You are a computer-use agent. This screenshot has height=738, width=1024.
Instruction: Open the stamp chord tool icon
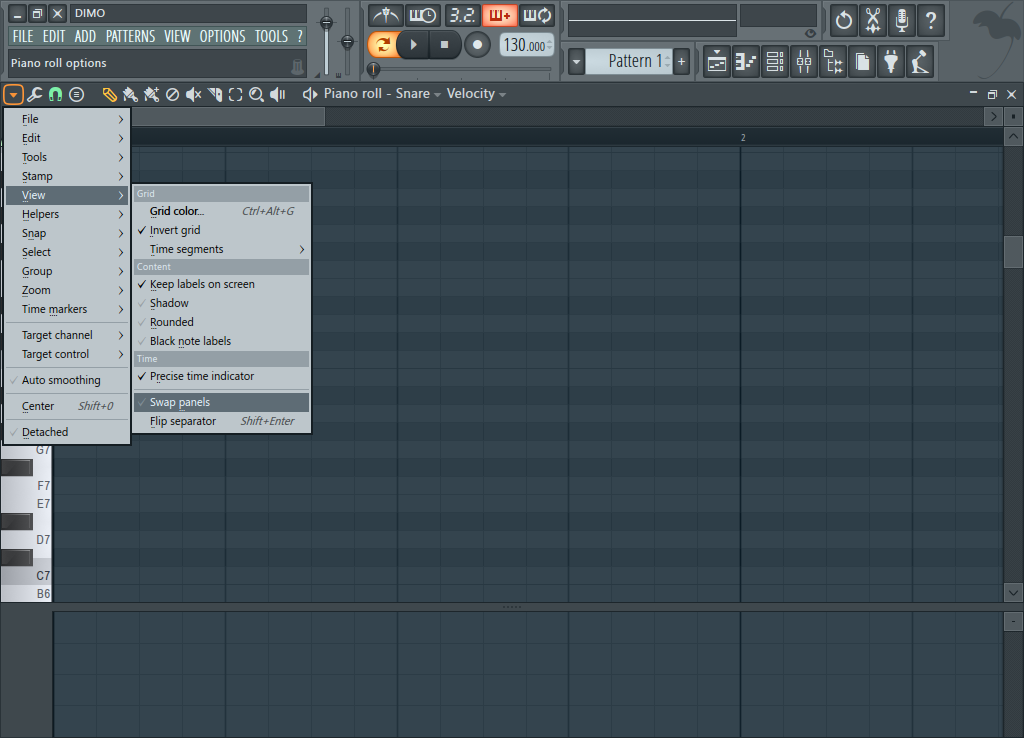tap(76, 95)
